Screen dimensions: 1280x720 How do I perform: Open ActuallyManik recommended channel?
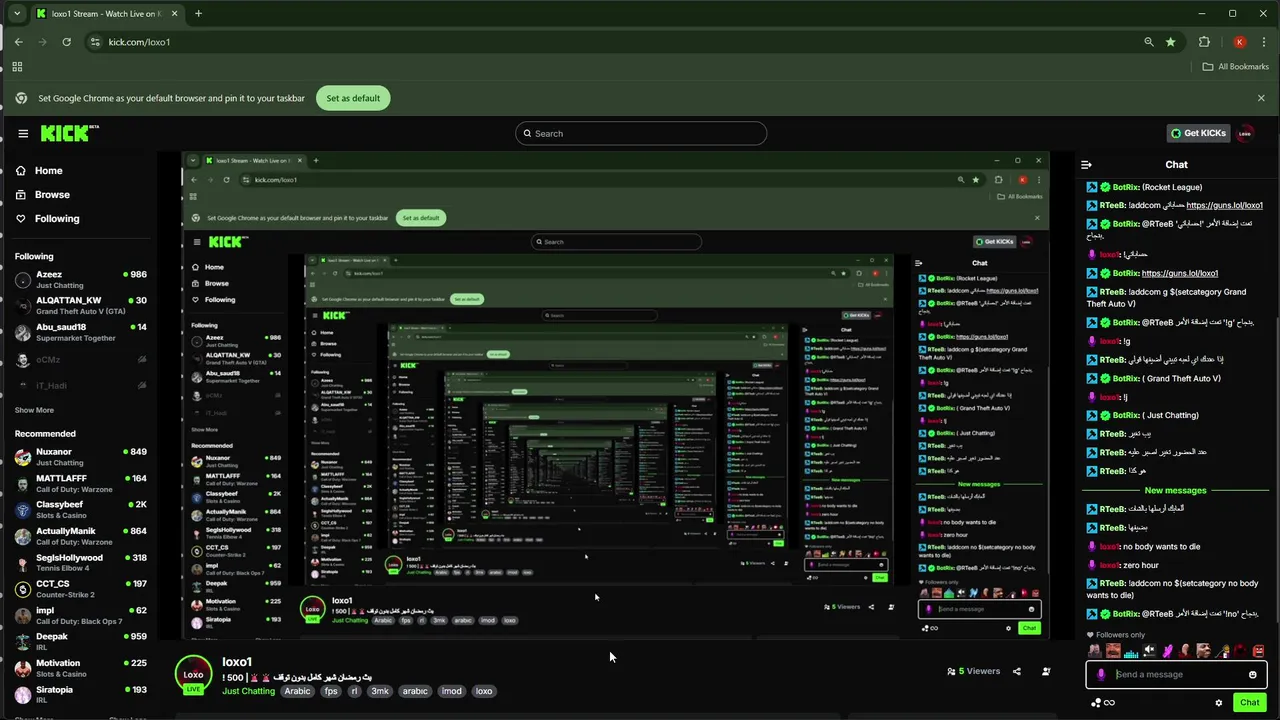point(80,536)
